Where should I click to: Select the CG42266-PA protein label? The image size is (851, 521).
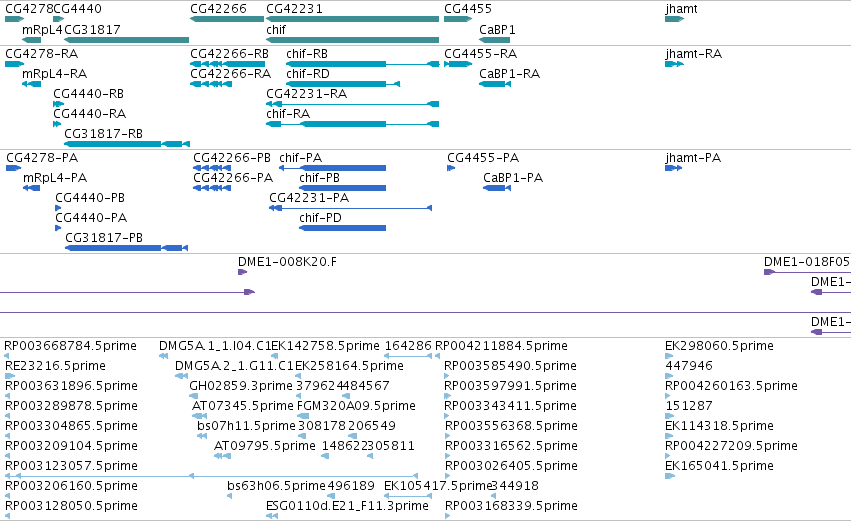233,178
